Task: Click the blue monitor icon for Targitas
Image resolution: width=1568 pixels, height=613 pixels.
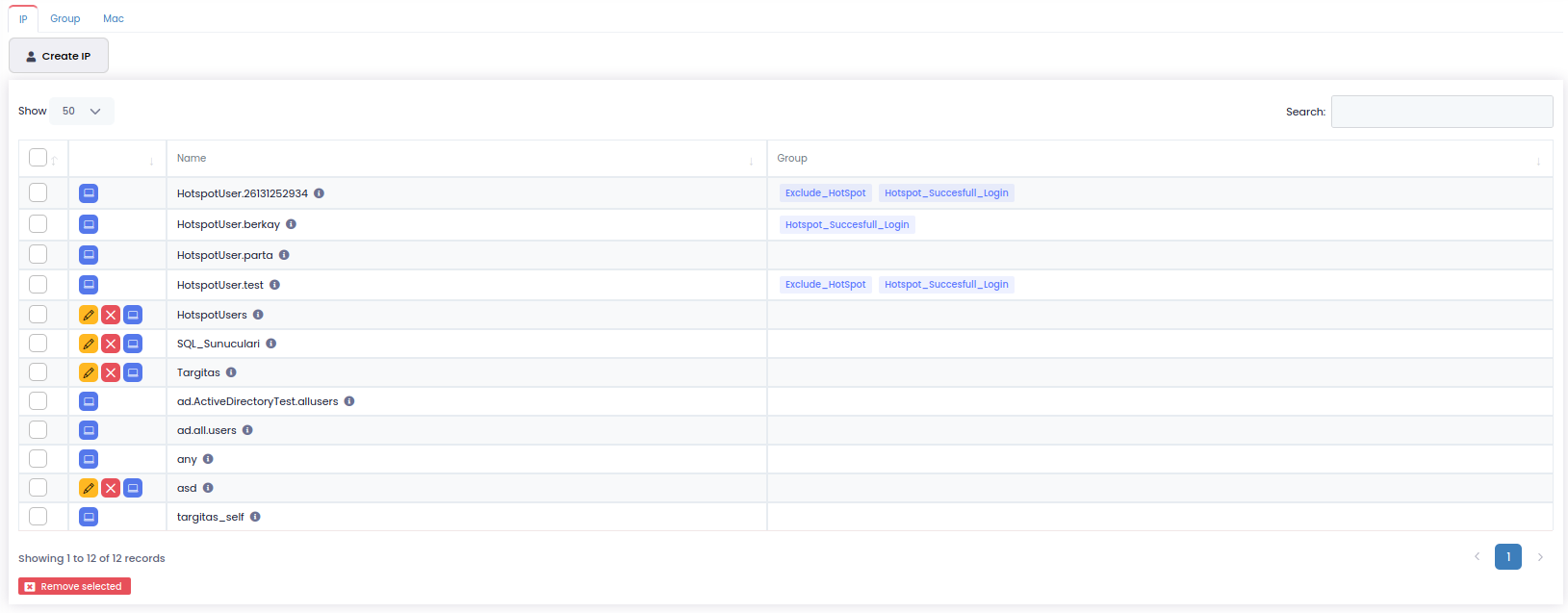Action: tap(133, 372)
